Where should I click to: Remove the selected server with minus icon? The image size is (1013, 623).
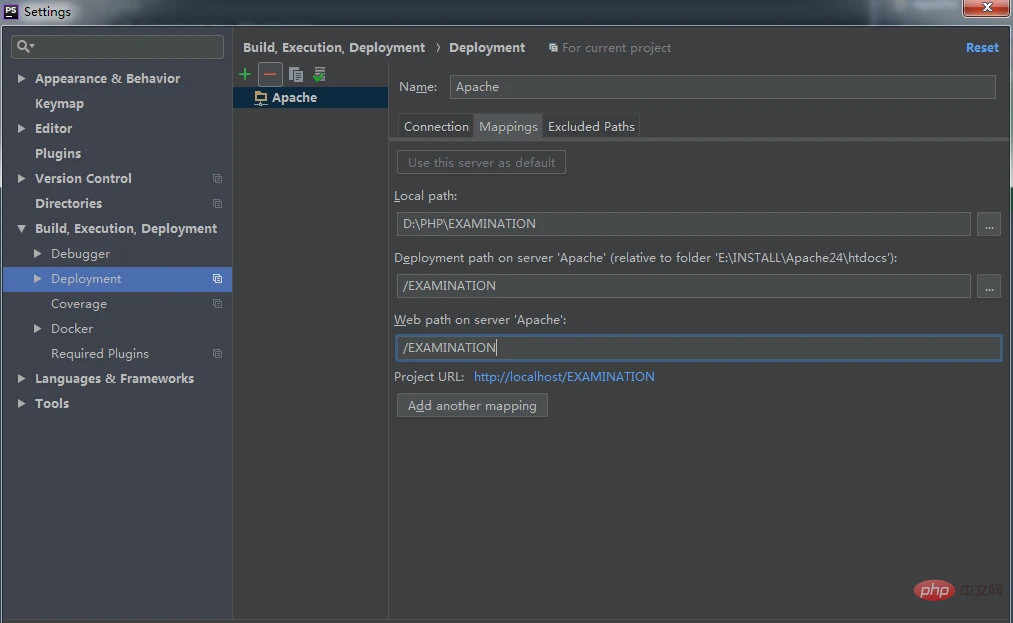tap(270, 74)
